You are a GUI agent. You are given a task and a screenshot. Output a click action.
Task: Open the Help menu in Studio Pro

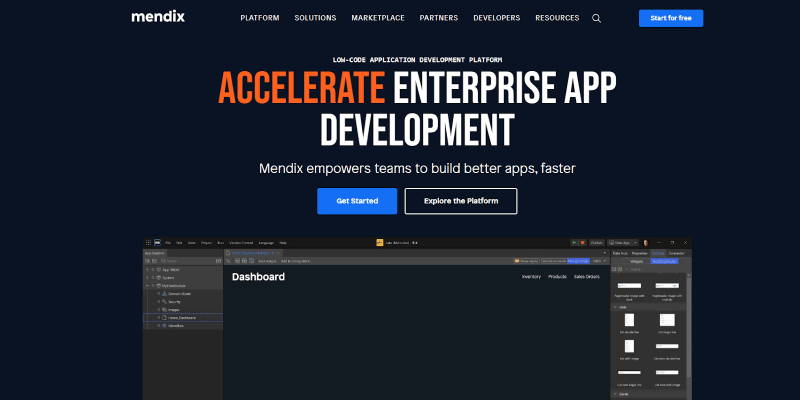tap(283, 243)
